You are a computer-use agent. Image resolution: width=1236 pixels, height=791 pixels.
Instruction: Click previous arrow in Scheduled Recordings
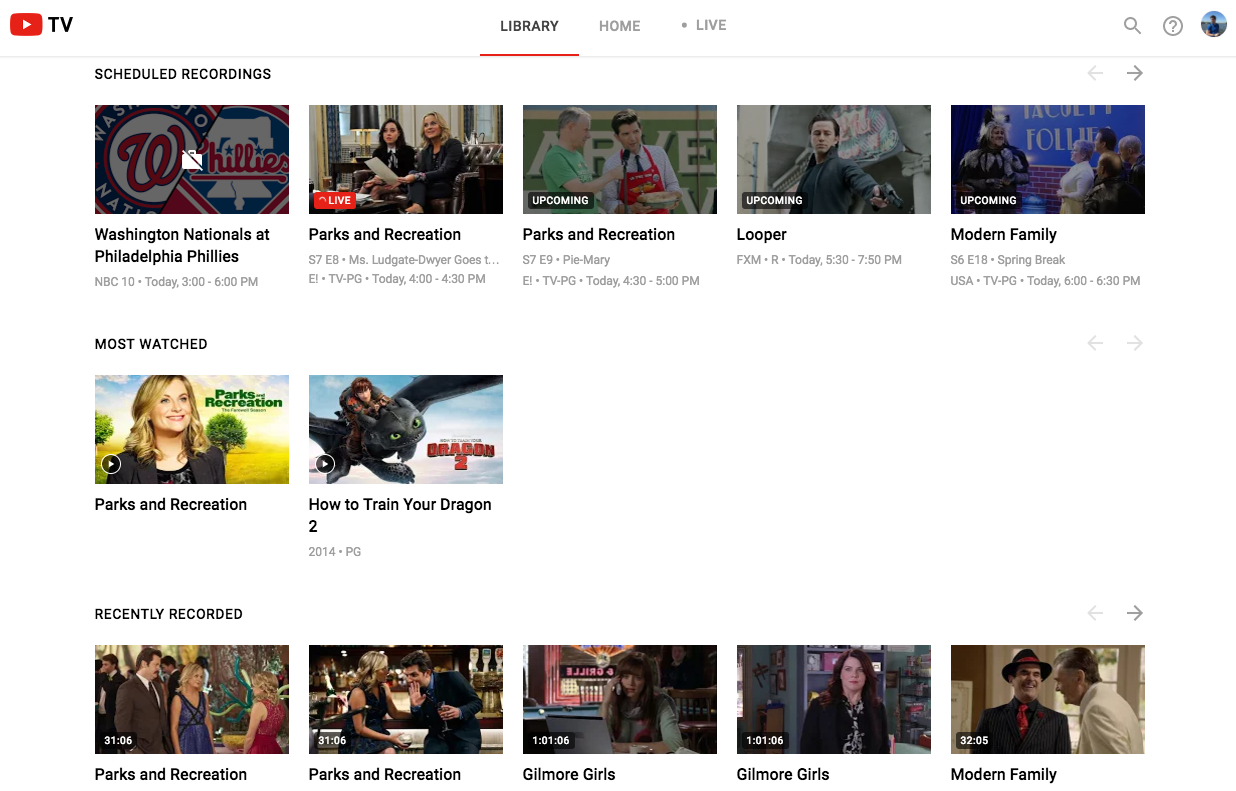coord(1095,73)
